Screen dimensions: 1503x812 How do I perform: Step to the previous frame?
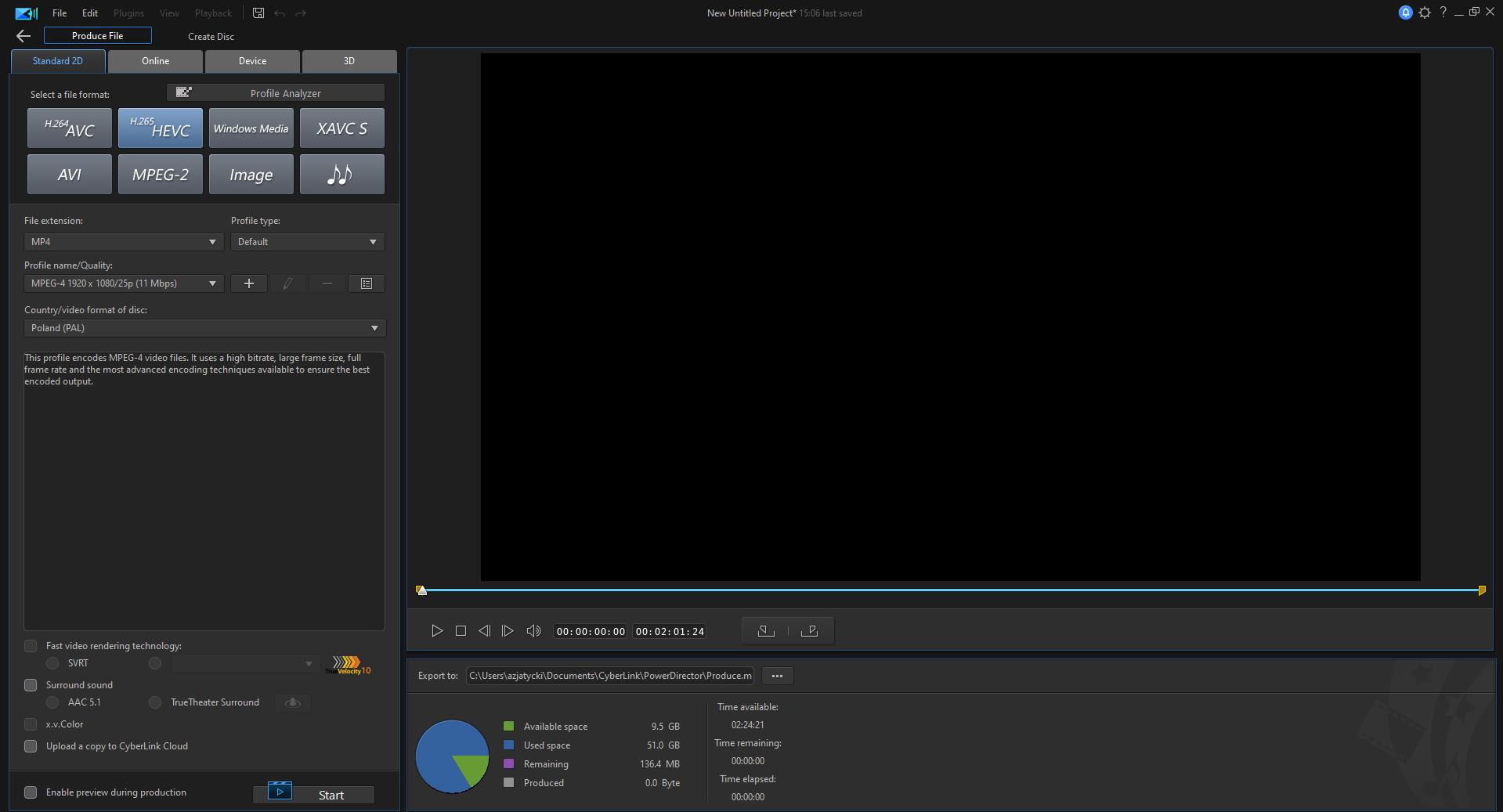[484, 631]
